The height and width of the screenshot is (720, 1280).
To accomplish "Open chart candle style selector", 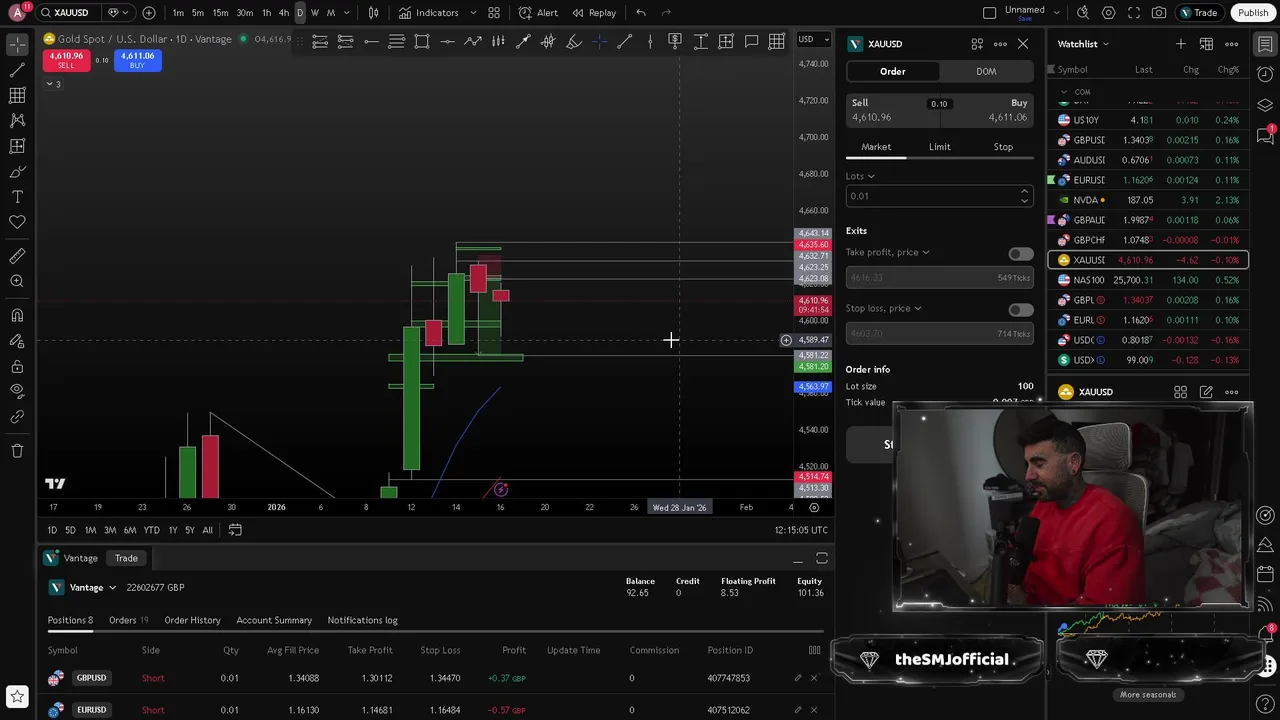I will 373,13.
